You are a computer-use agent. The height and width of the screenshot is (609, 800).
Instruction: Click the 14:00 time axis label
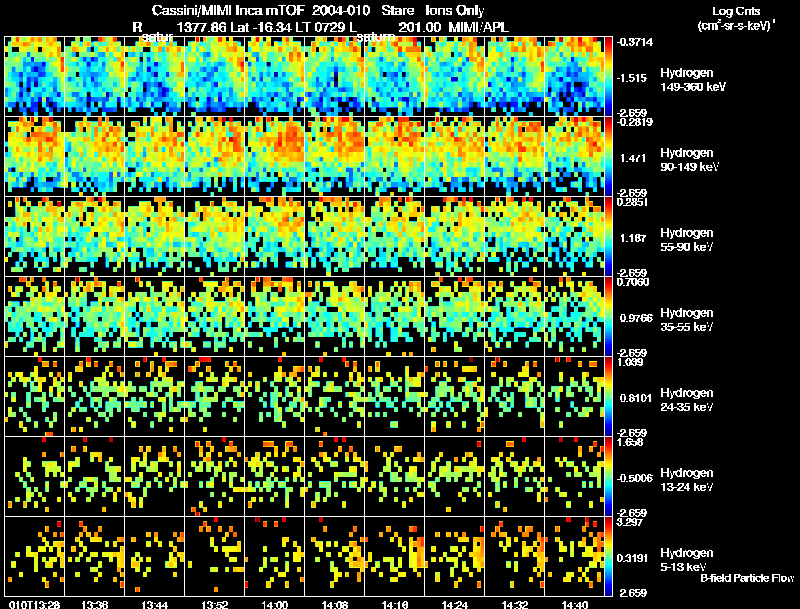coord(274,605)
